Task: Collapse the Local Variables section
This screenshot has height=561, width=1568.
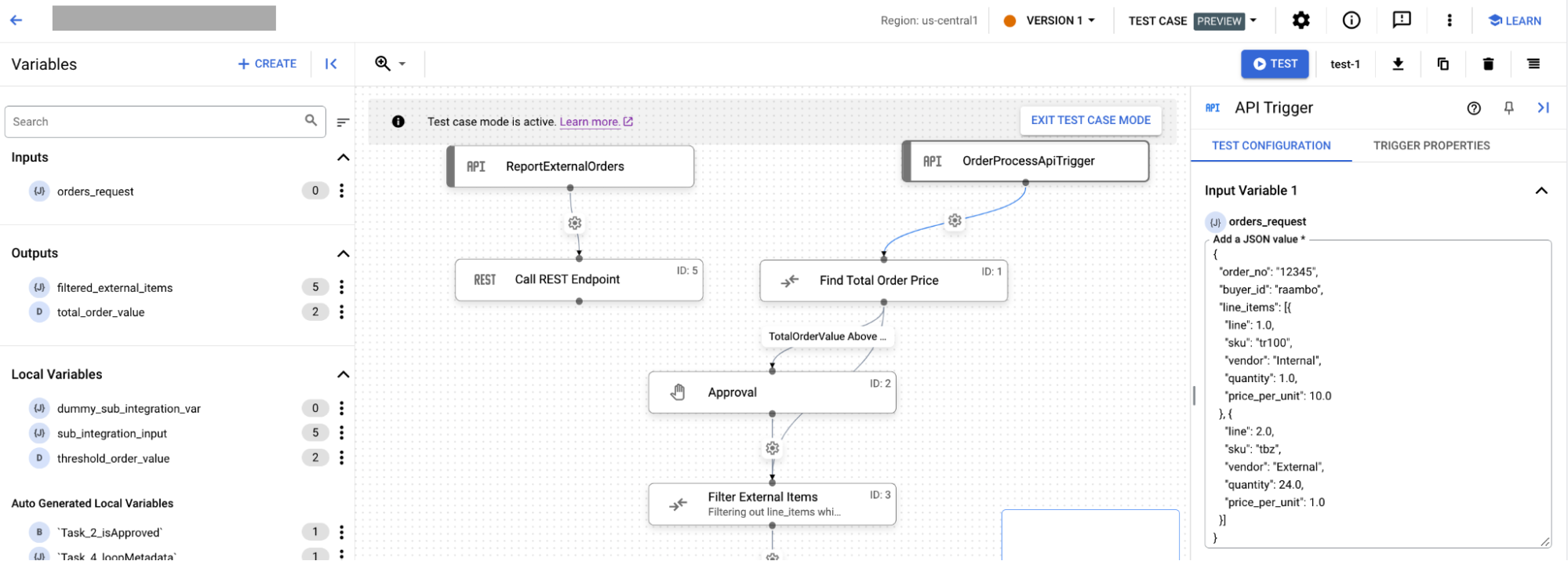Action: pyautogui.click(x=343, y=374)
